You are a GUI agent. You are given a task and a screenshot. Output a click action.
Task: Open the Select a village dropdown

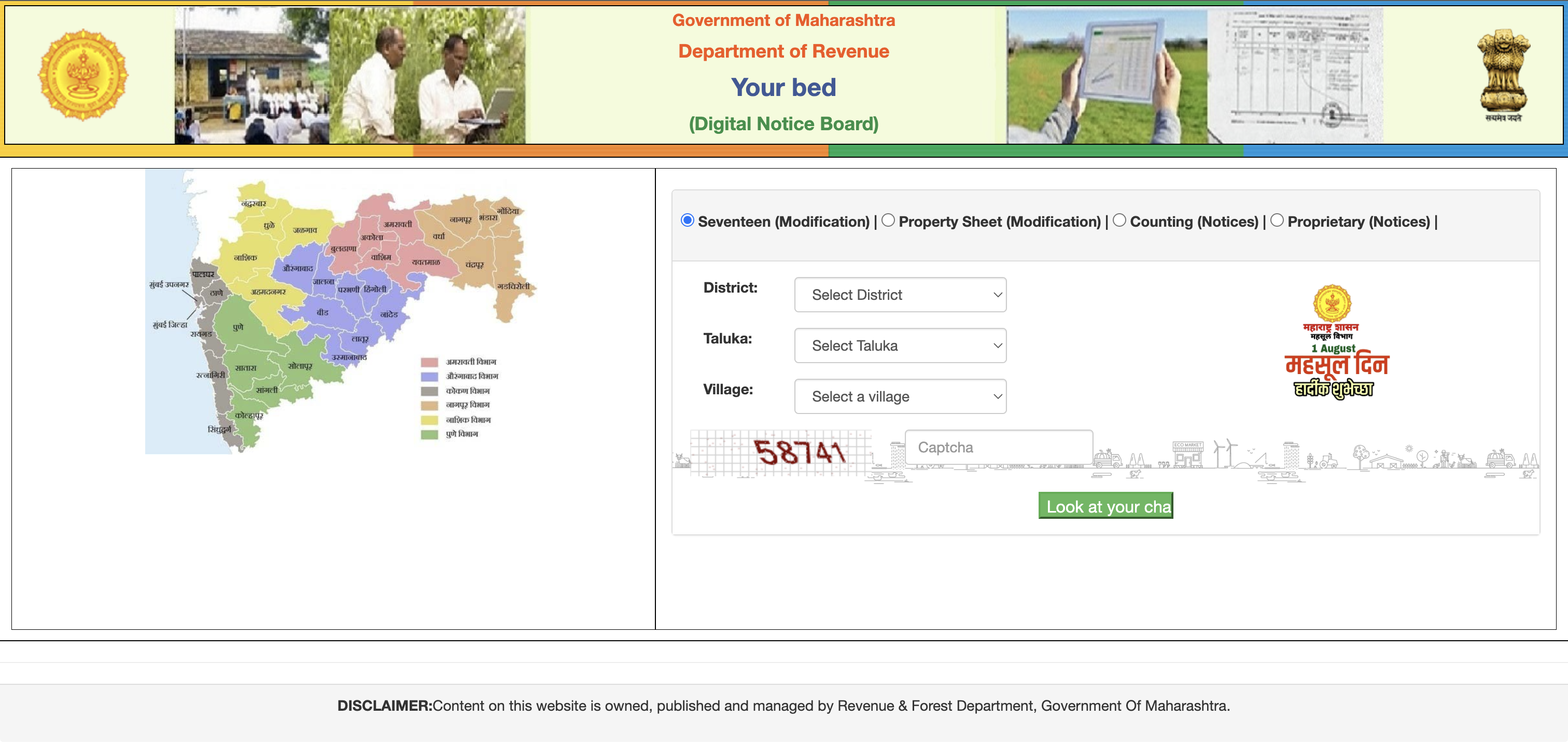[x=900, y=396]
